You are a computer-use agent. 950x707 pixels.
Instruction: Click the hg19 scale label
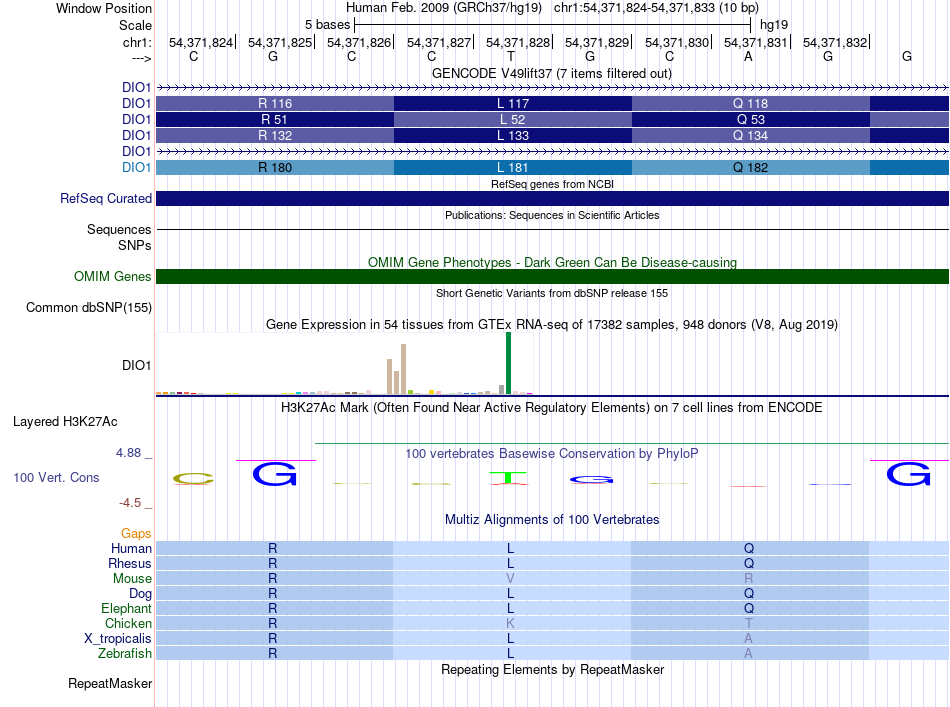[x=774, y=25]
